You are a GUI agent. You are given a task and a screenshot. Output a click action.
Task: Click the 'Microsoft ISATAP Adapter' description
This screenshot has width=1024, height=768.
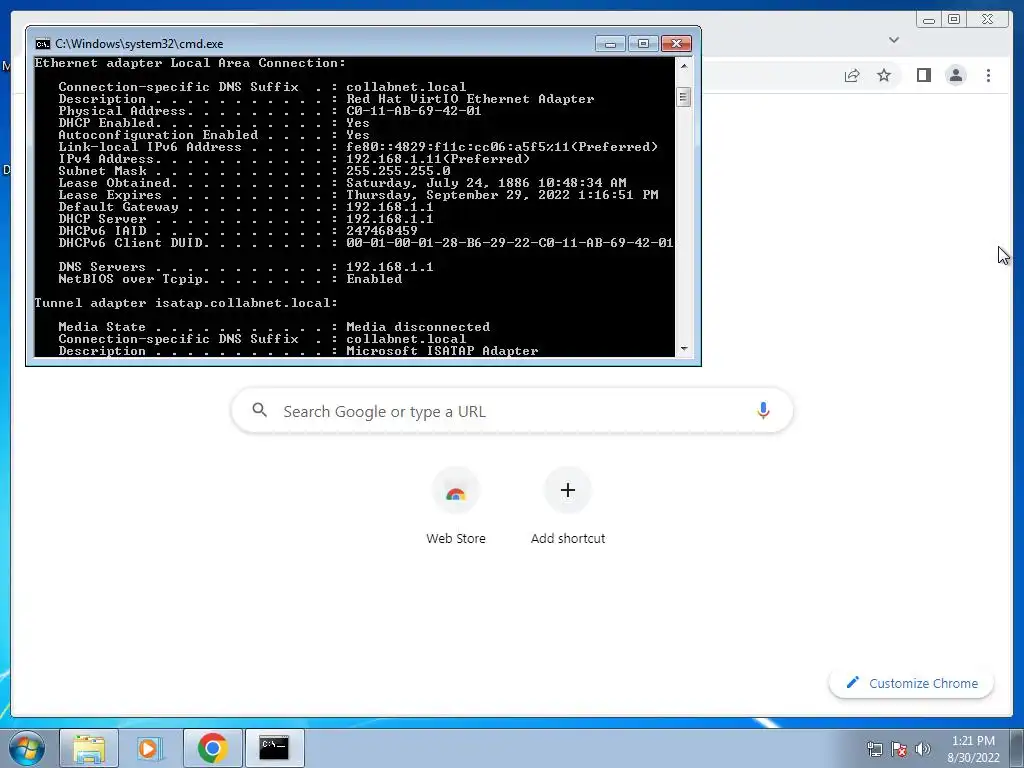pyautogui.click(x=442, y=351)
